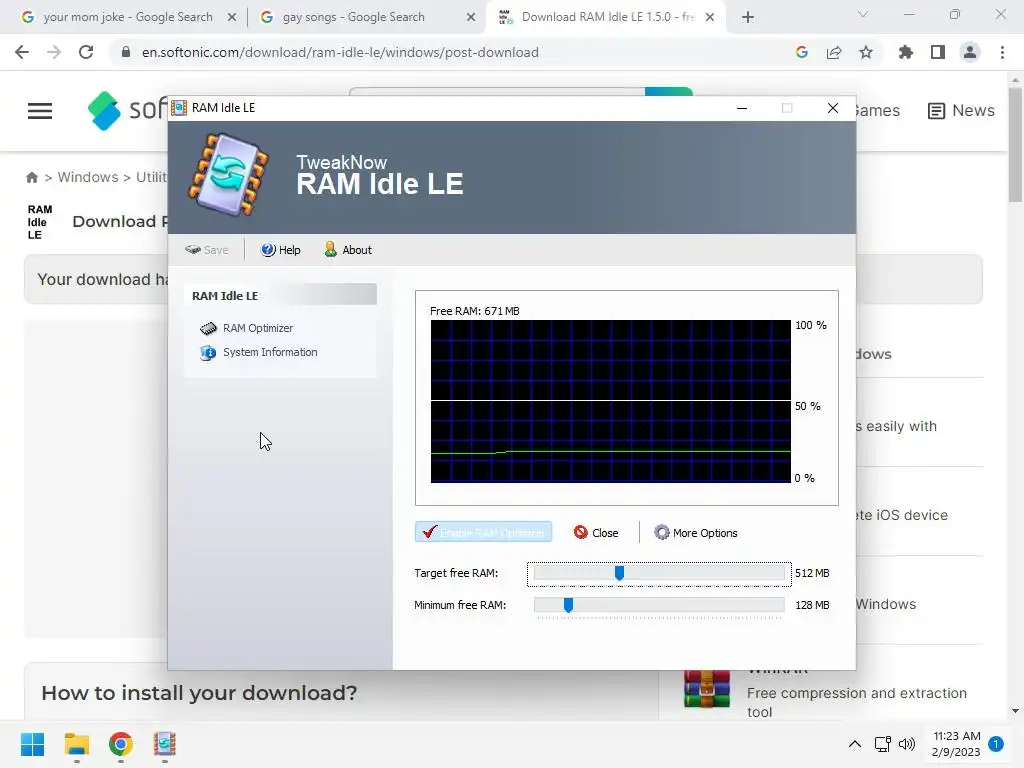This screenshot has width=1024, height=768.
Task: Open the Windows Start menu
Action: click(33, 744)
